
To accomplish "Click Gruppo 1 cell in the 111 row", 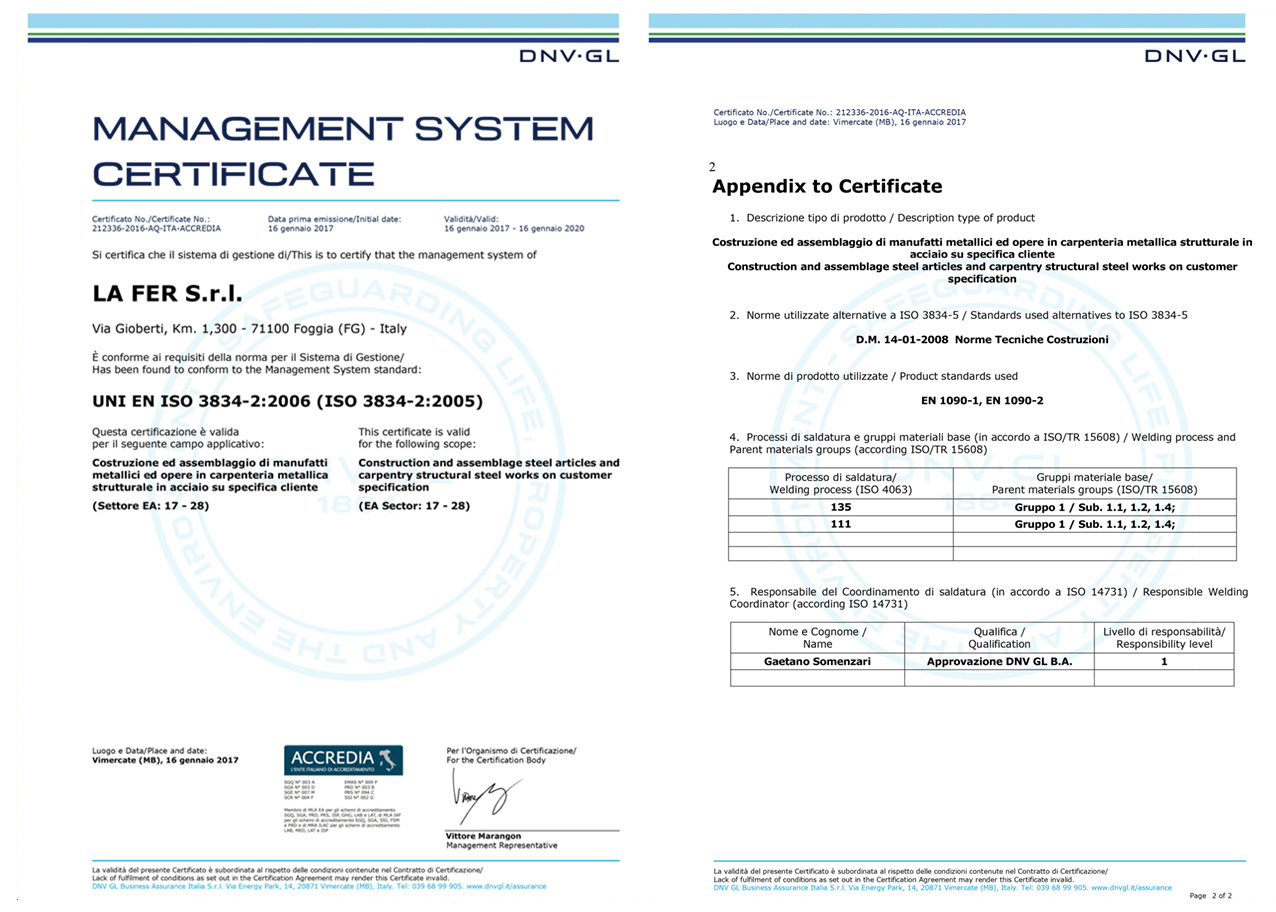I will [x=1094, y=524].
